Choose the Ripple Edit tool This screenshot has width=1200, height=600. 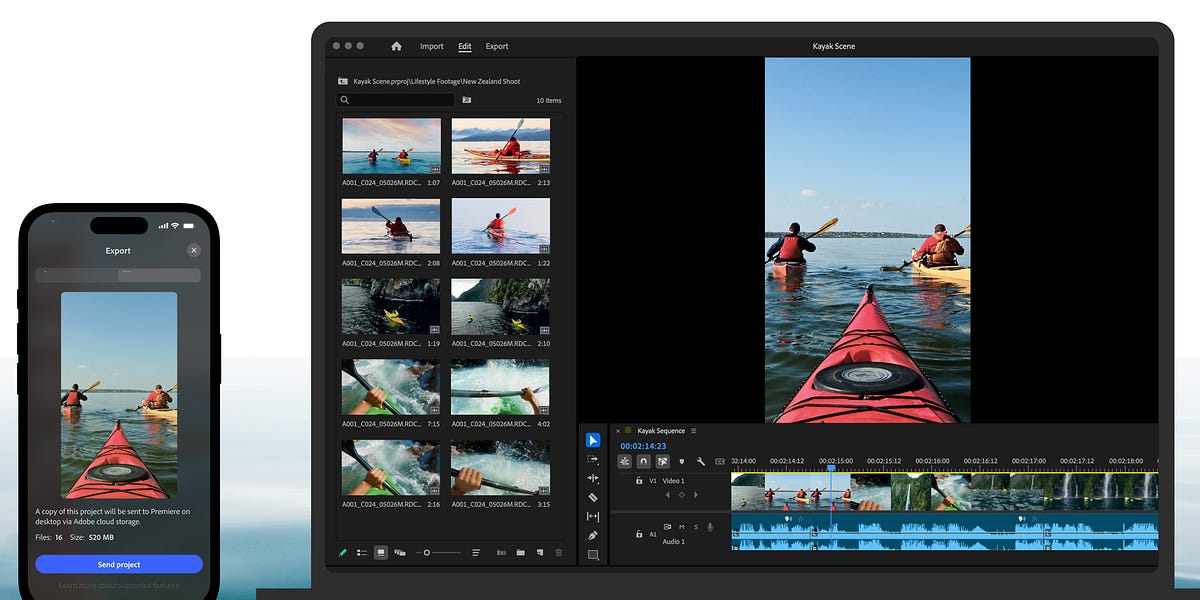pos(593,478)
